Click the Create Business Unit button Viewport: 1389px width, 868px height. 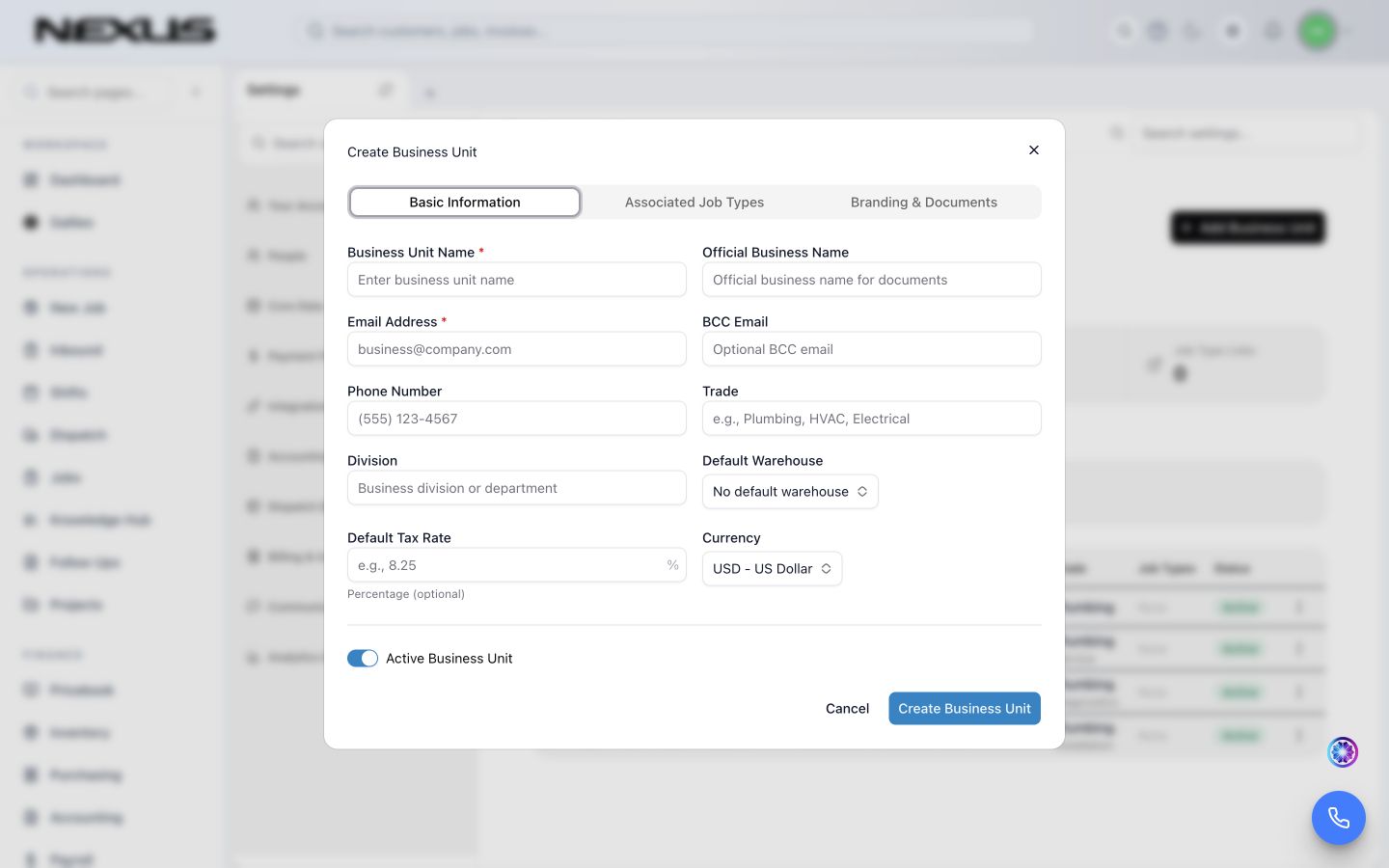tap(965, 709)
